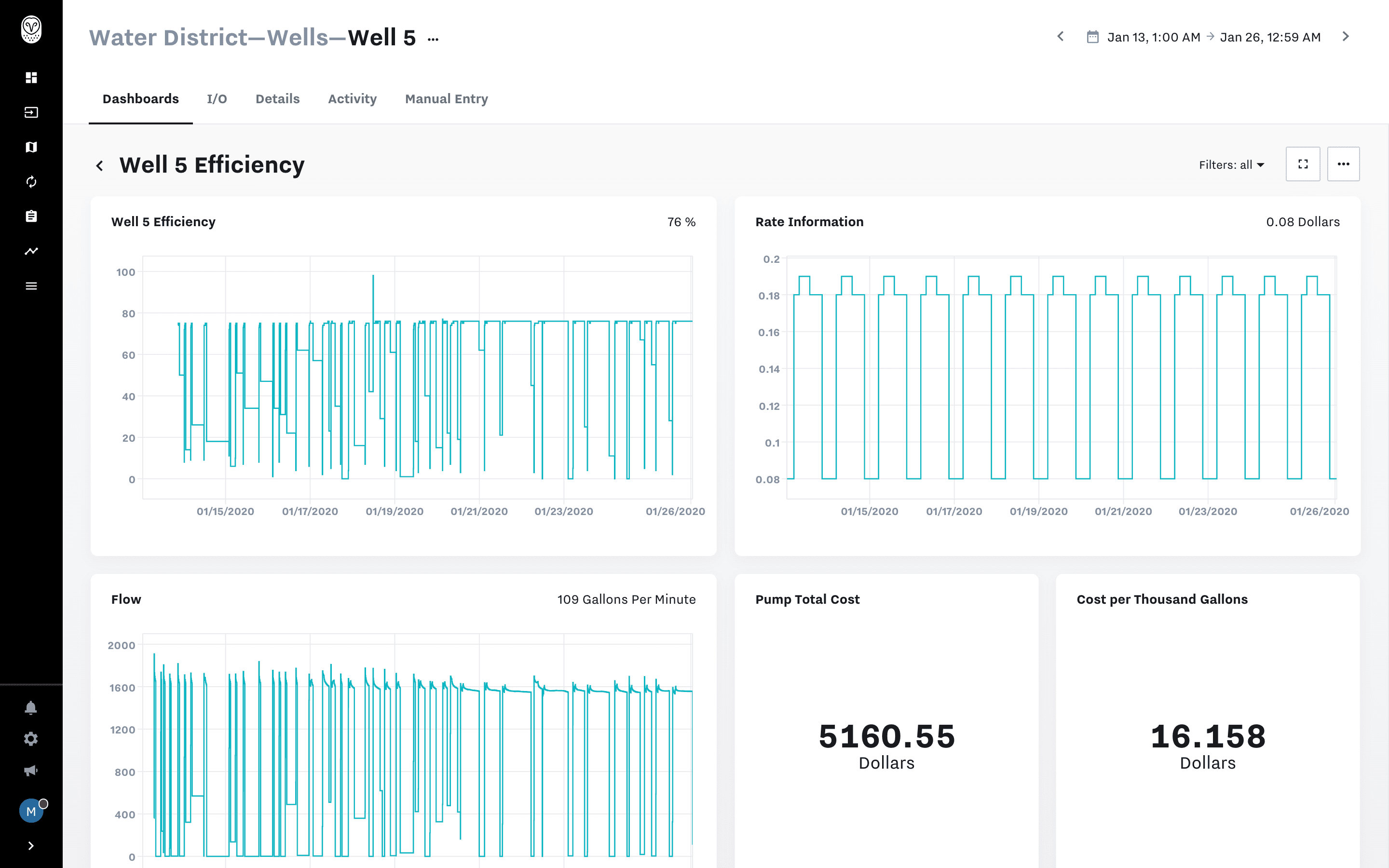Switch to the Details tab
Screen dimensions: 1389x868
point(278,99)
